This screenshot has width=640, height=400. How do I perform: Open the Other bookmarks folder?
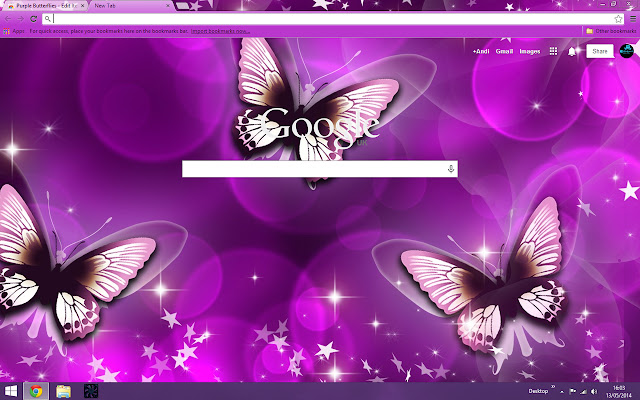point(611,31)
